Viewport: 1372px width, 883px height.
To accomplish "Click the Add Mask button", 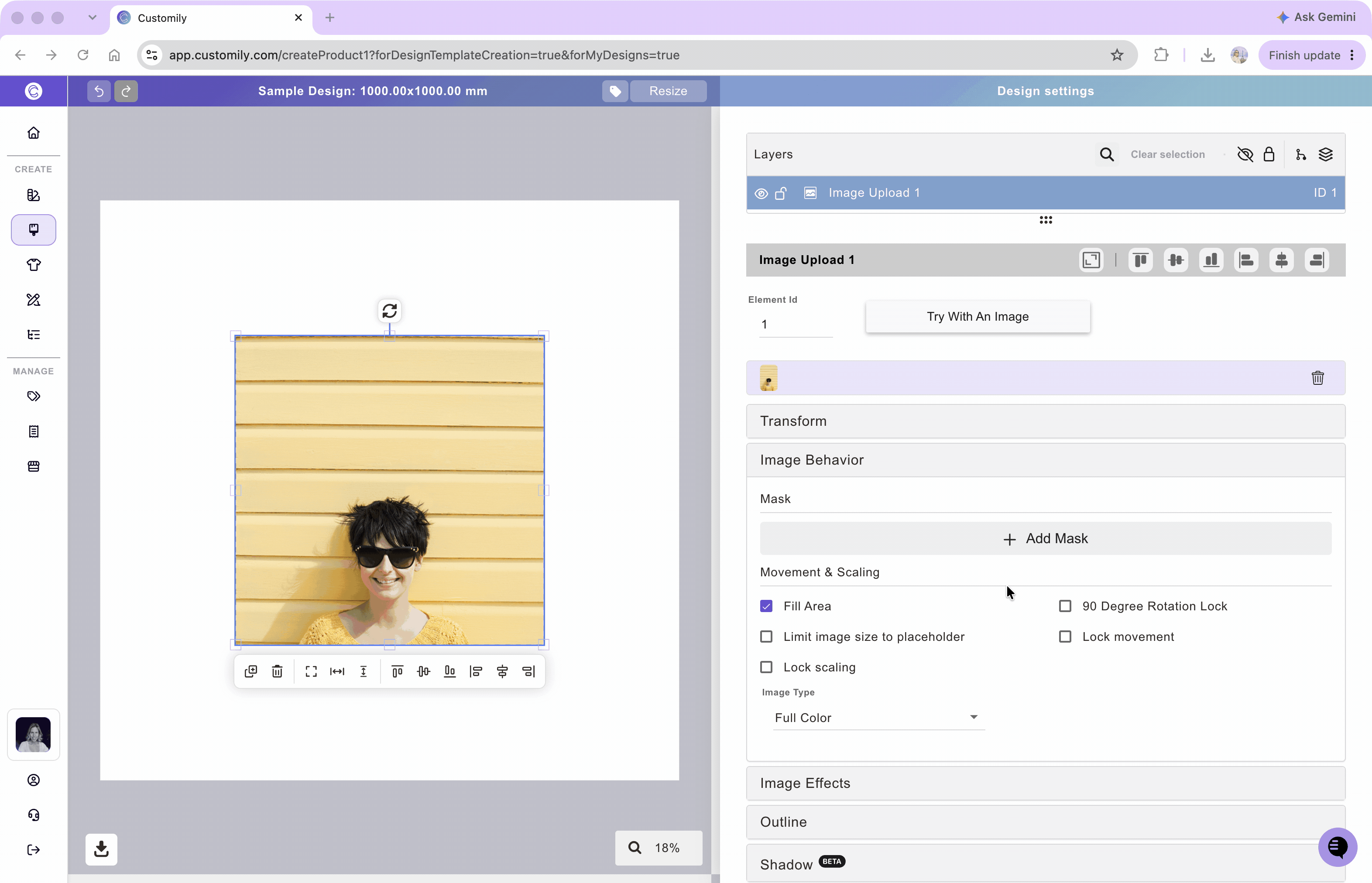I will 1045,538.
